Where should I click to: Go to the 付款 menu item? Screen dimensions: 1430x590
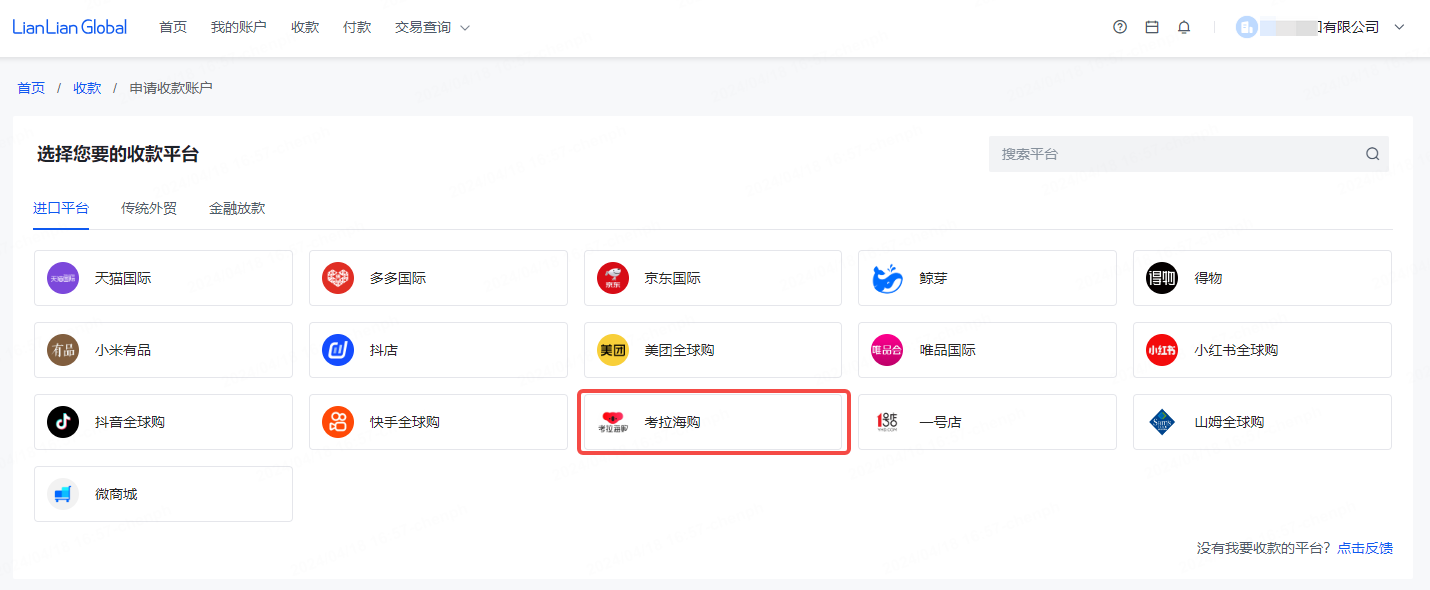pyautogui.click(x=357, y=27)
